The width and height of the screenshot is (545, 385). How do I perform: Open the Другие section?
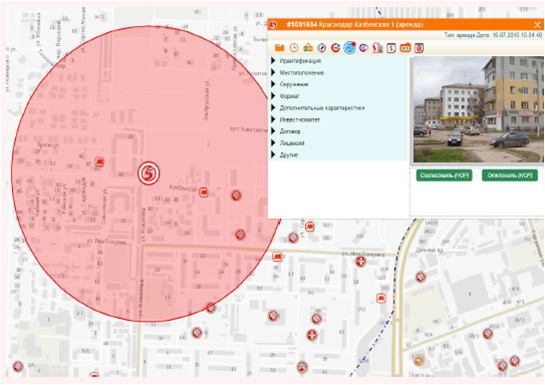point(289,155)
